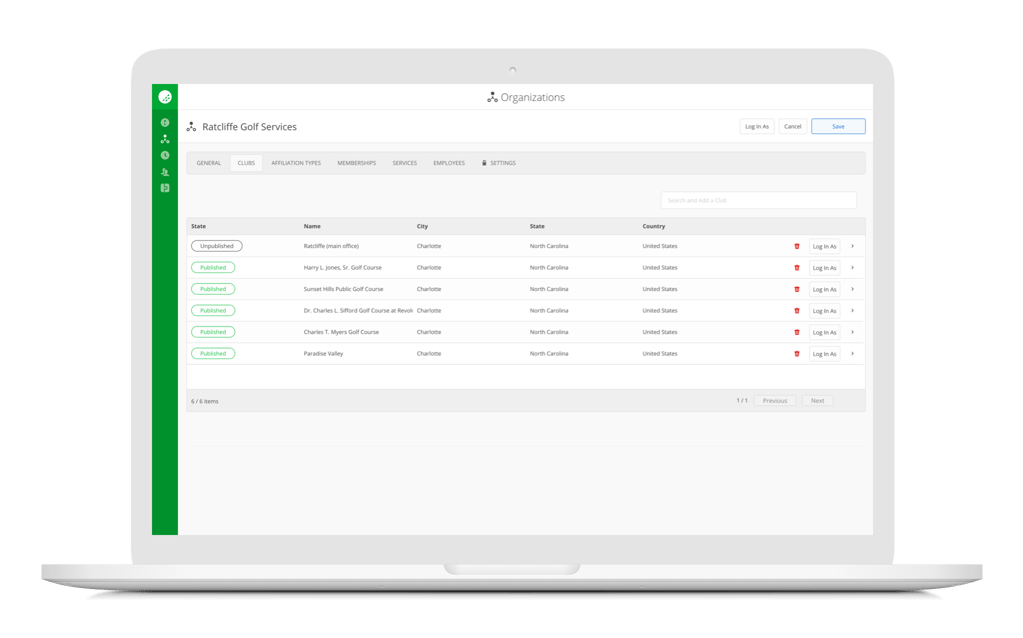
Task: Click the Ratcliffe Golf Services title
Action: point(249,127)
